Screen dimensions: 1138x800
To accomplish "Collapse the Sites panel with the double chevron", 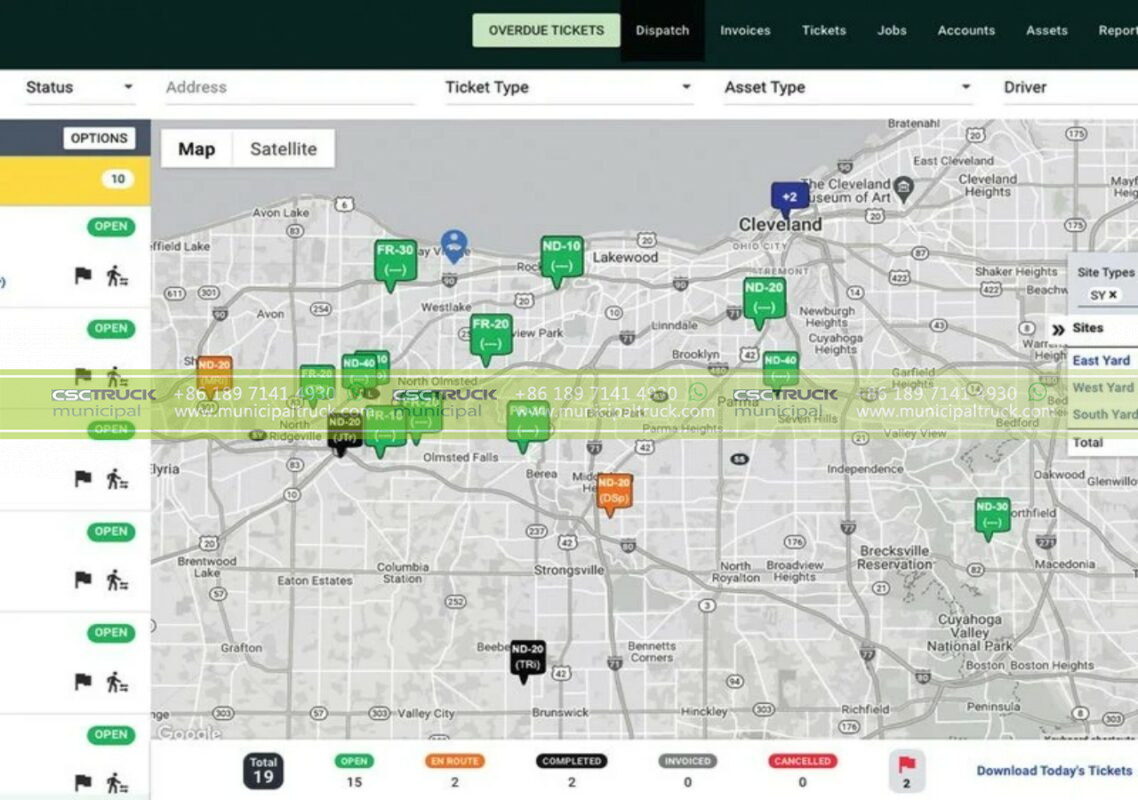I will click(x=1059, y=327).
